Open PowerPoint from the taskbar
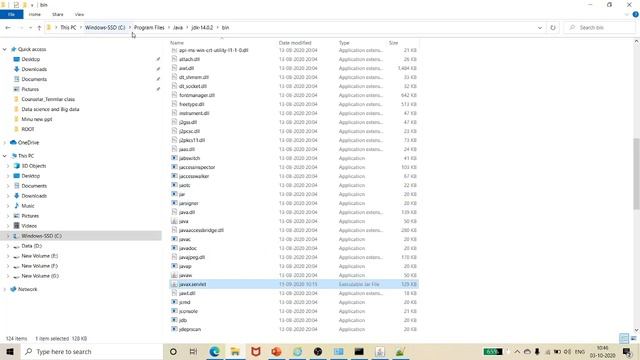Image resolution: width=640 pixels, height=360 pixels. pyautogui.click(x=276, y=351)
